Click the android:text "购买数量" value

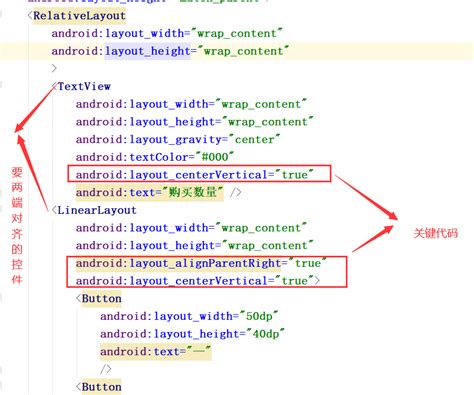coord(193,192)
